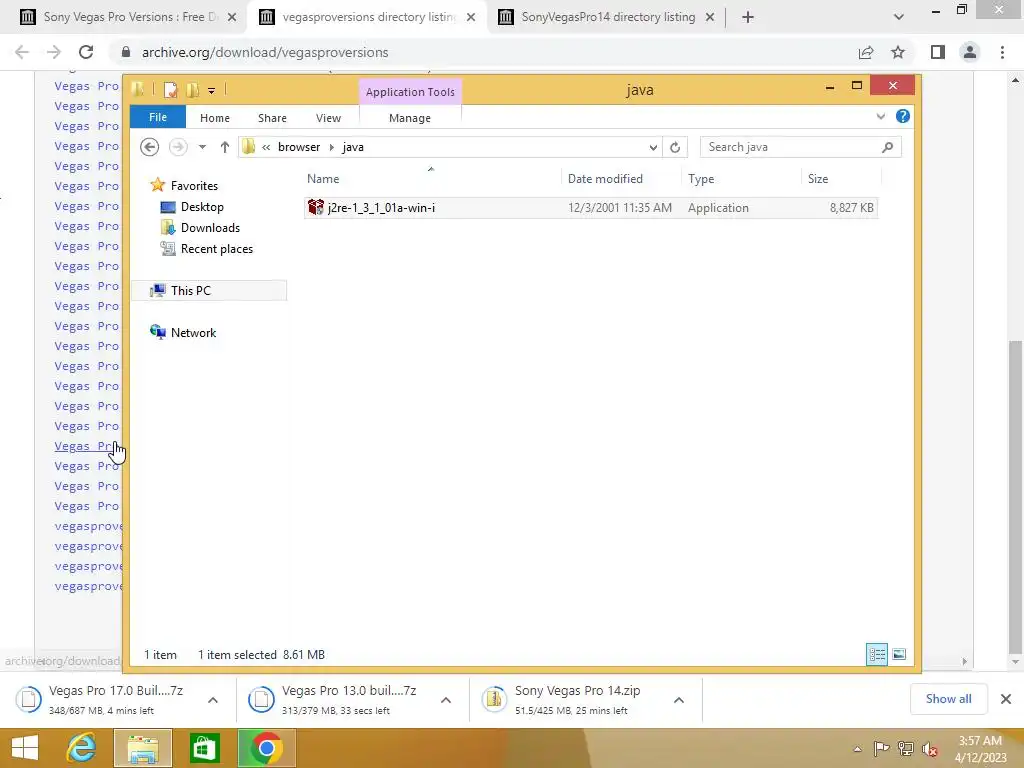The height and width of the screenshot is (768, 1024).
Task: Open the Chrome profile avatar
Action: pos(970,52)
